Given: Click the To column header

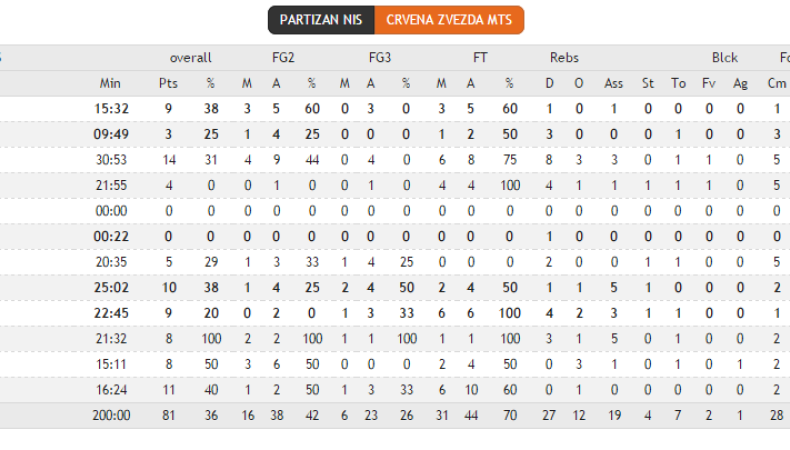Looking at the screenshot, I should 679,83.
